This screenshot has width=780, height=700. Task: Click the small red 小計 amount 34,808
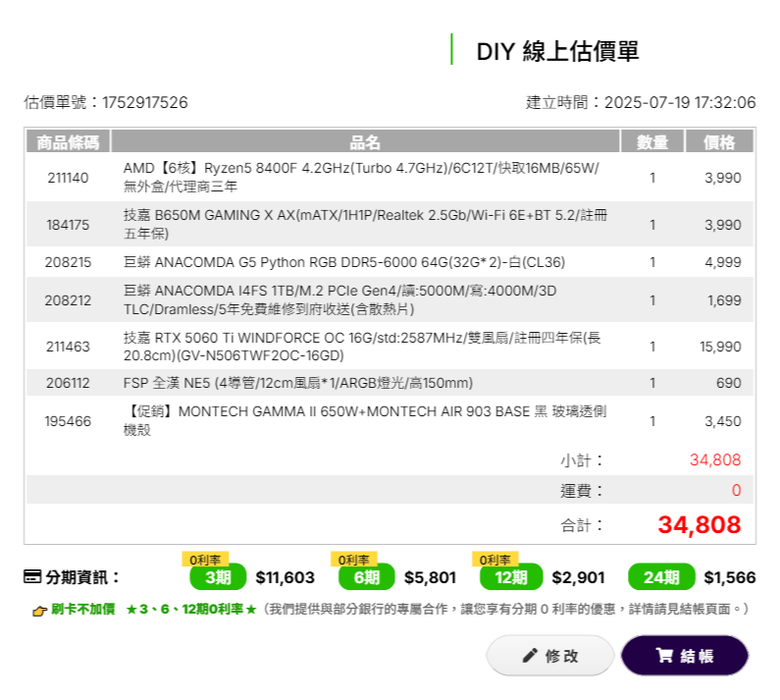715,460
